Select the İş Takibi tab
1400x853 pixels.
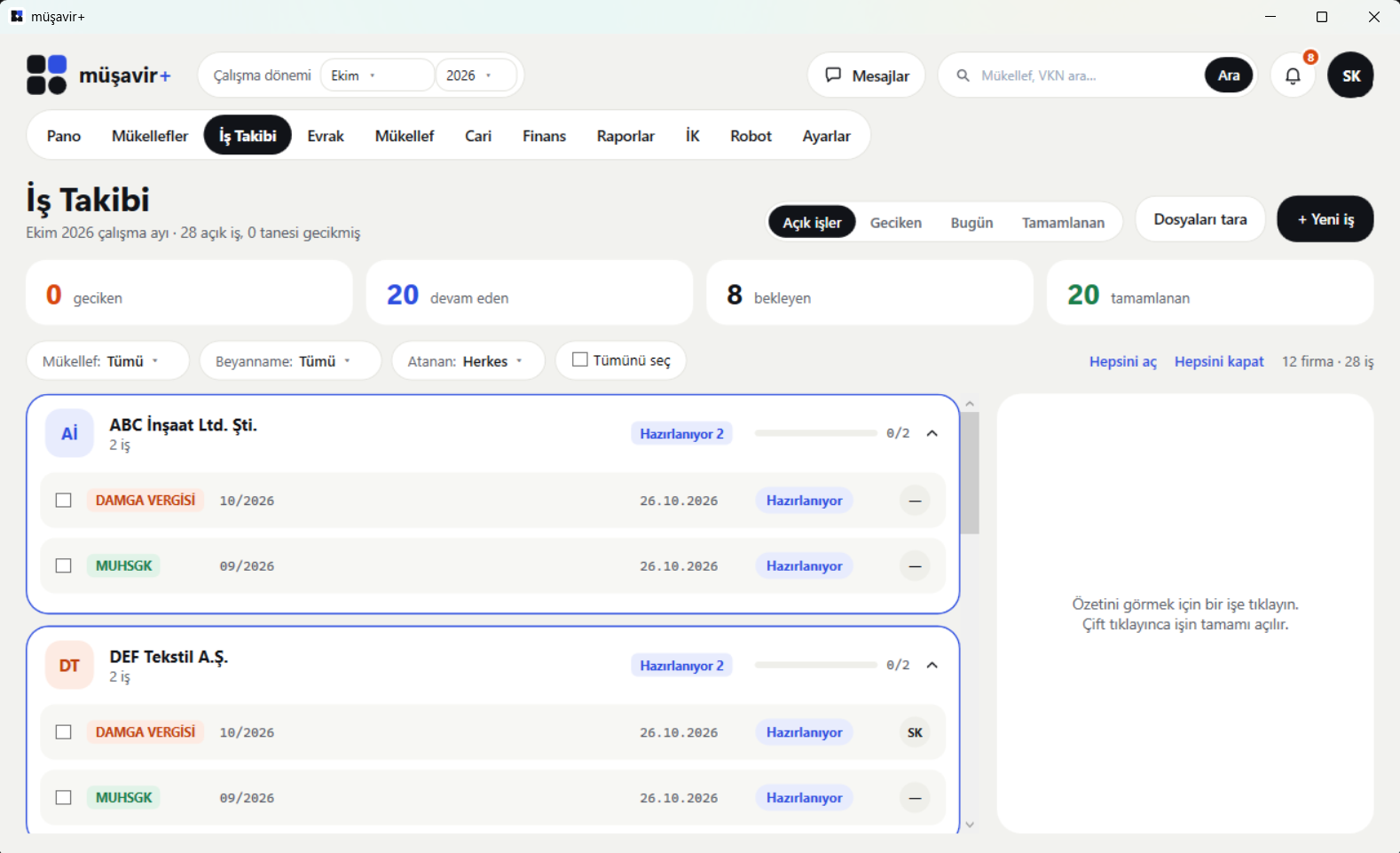[x=248, y=136]
